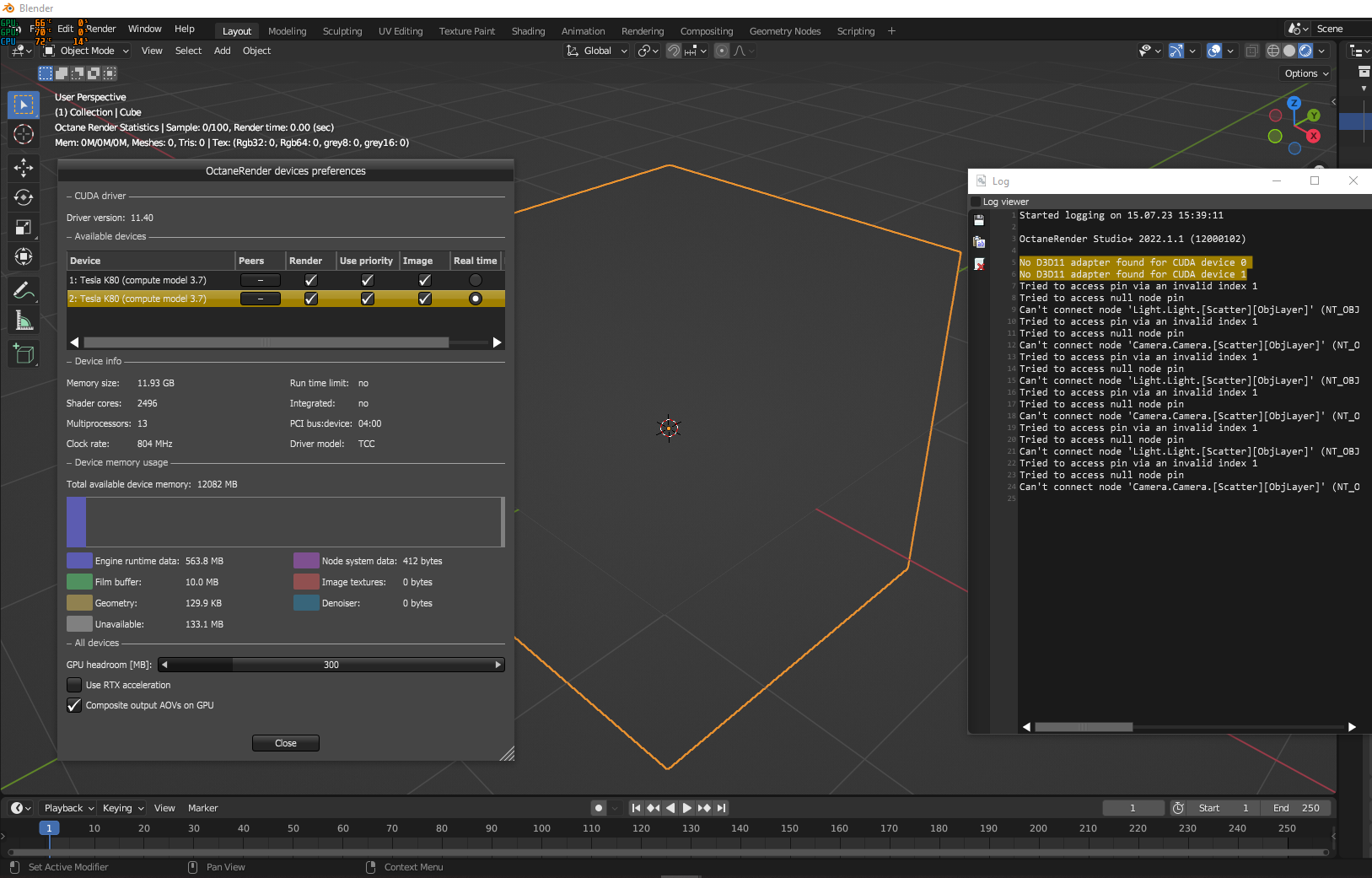
Task: Jump to previous keyframe
Action: pyautogui.click(x=654, y=808)
